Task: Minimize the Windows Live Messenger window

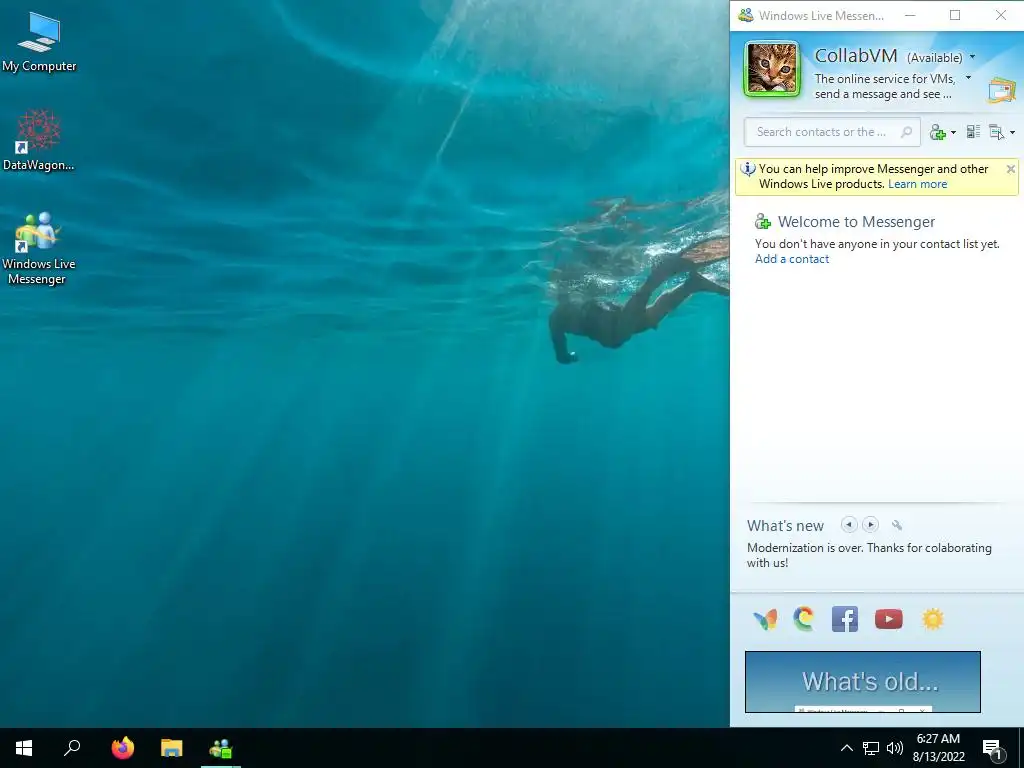Action: (910, 15)
